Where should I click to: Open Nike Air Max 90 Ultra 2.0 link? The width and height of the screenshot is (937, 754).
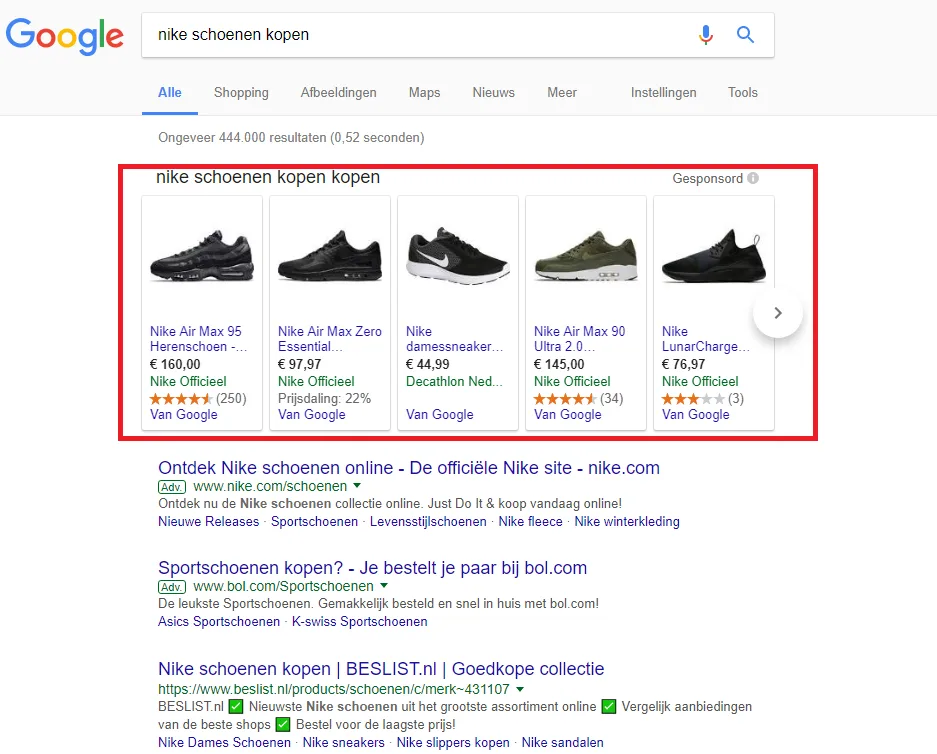click(580, 339)
